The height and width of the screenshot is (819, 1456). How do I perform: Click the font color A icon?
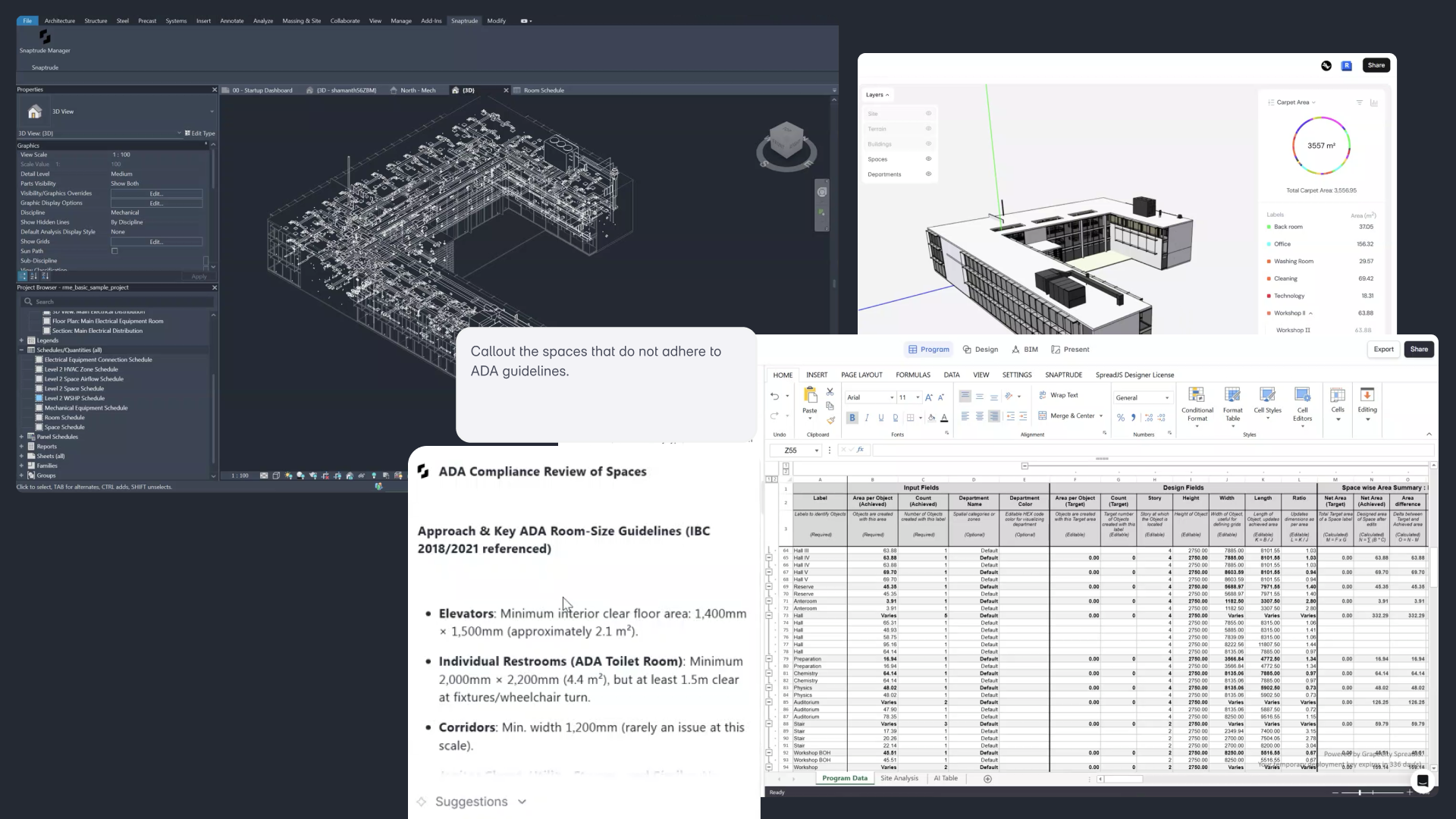coord(944,418)
